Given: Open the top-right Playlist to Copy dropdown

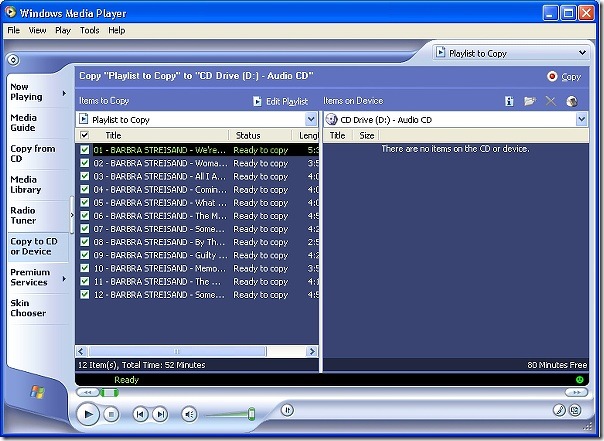Looking at the screenshot, I should [582, 53].
